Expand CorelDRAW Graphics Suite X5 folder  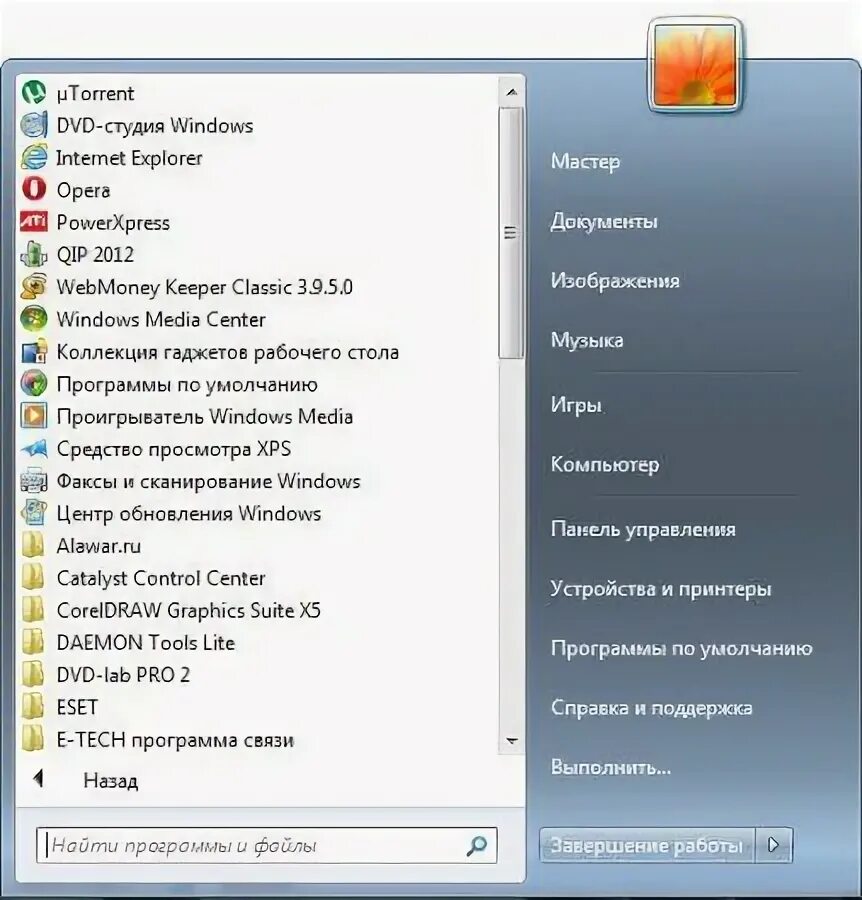coord(33,610)
